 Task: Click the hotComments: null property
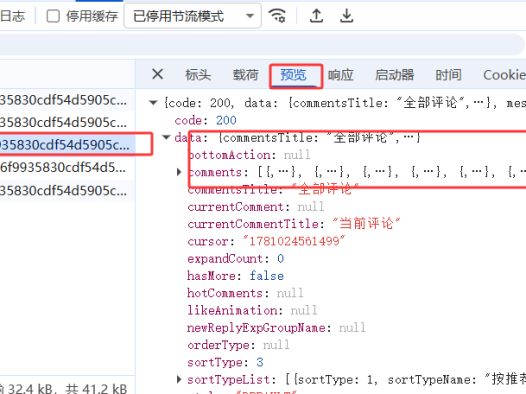click(x=245, y=293)
